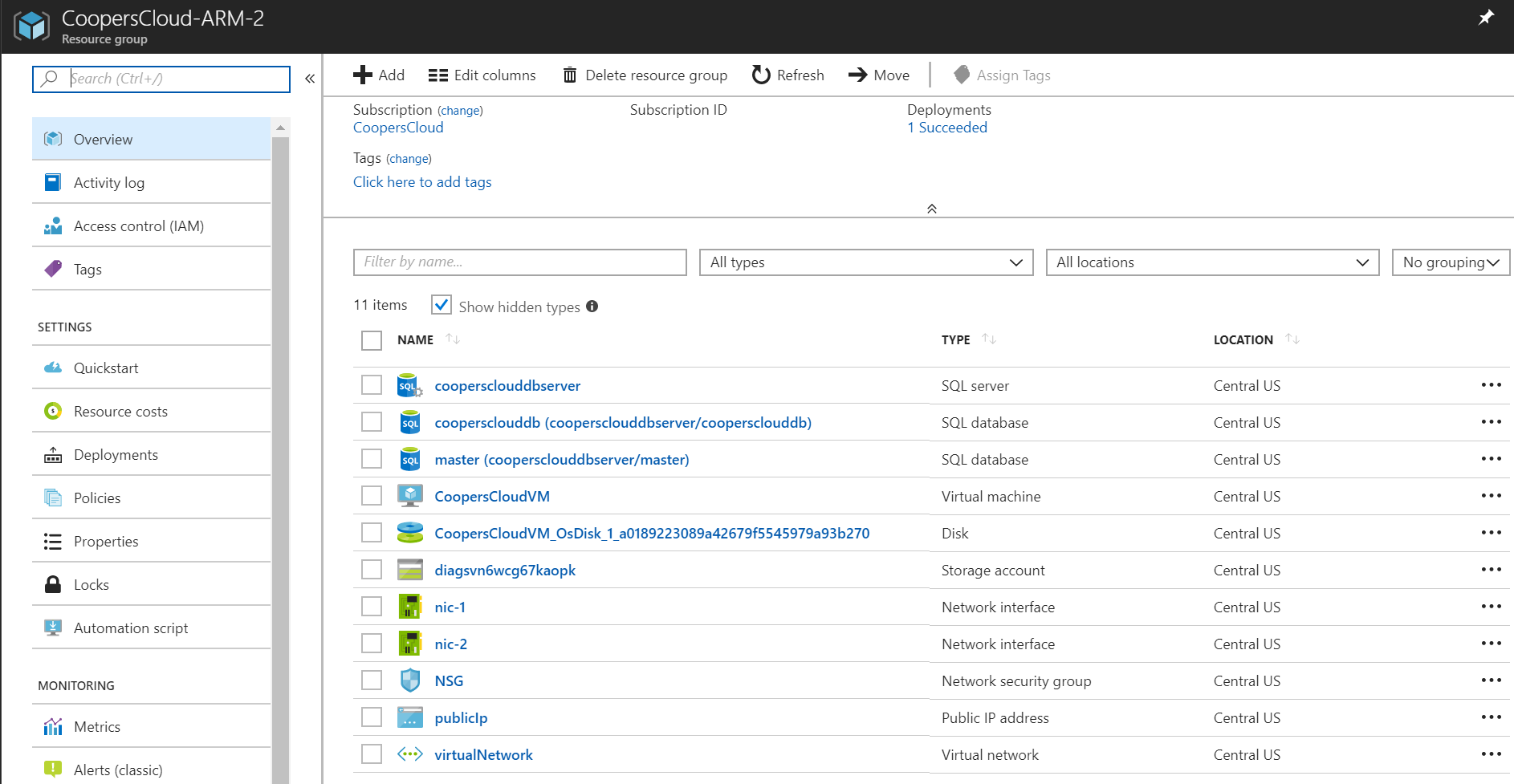The height and width of the screenshot is (784, 1514).
Task: Click the left menu scrollbar up arrow
Action: point(280,128)
